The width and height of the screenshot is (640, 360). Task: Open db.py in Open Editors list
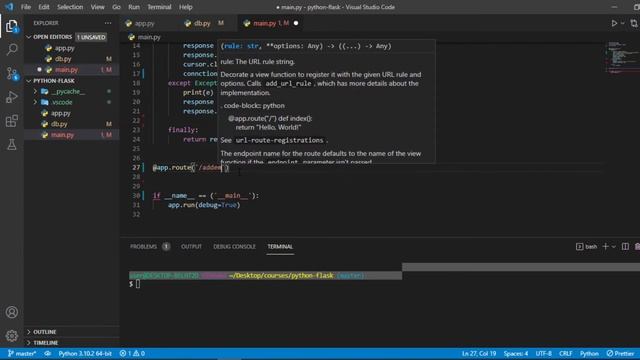pos(63,59)
